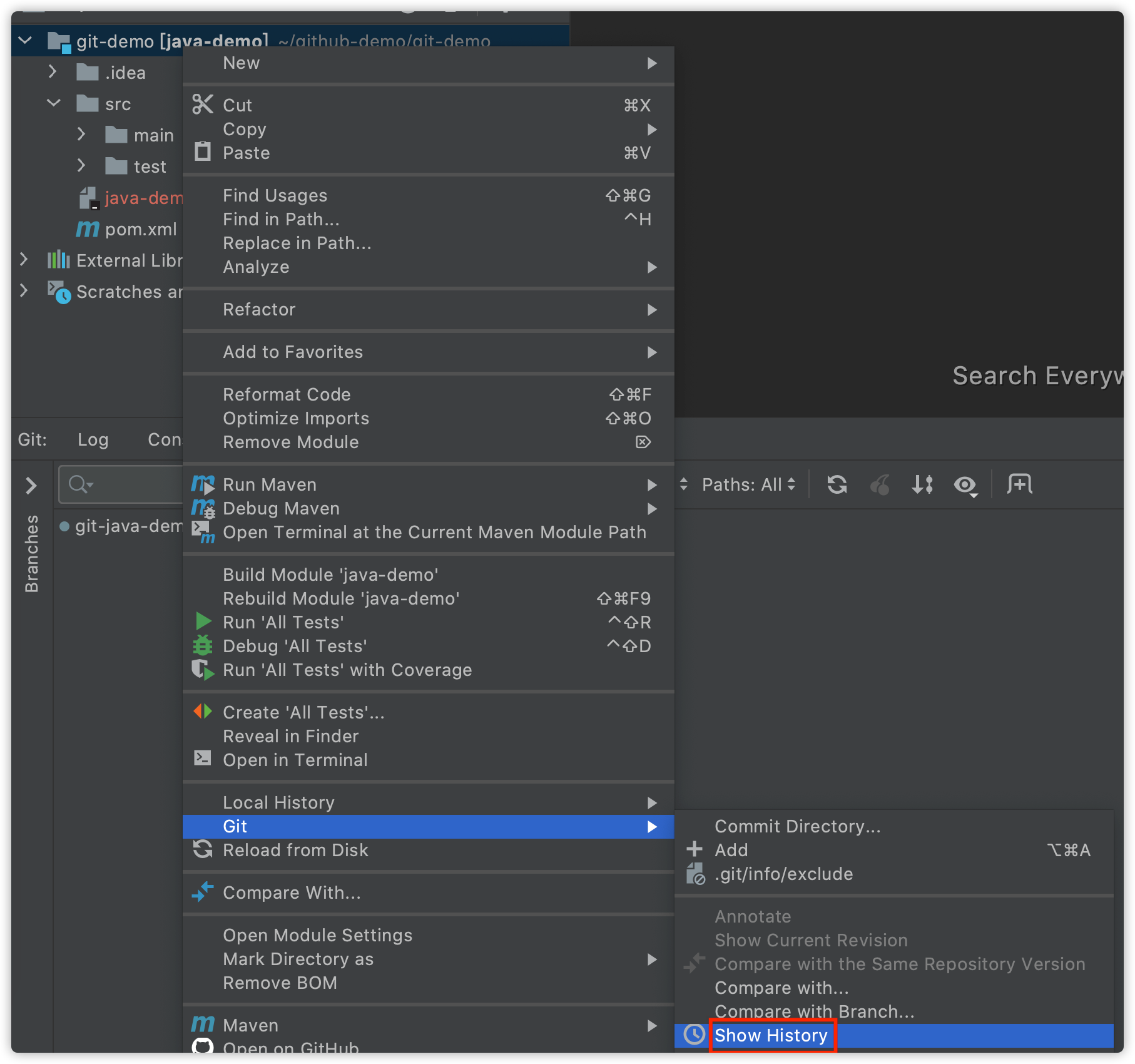Open the Refactor submenu

[429, 309]
